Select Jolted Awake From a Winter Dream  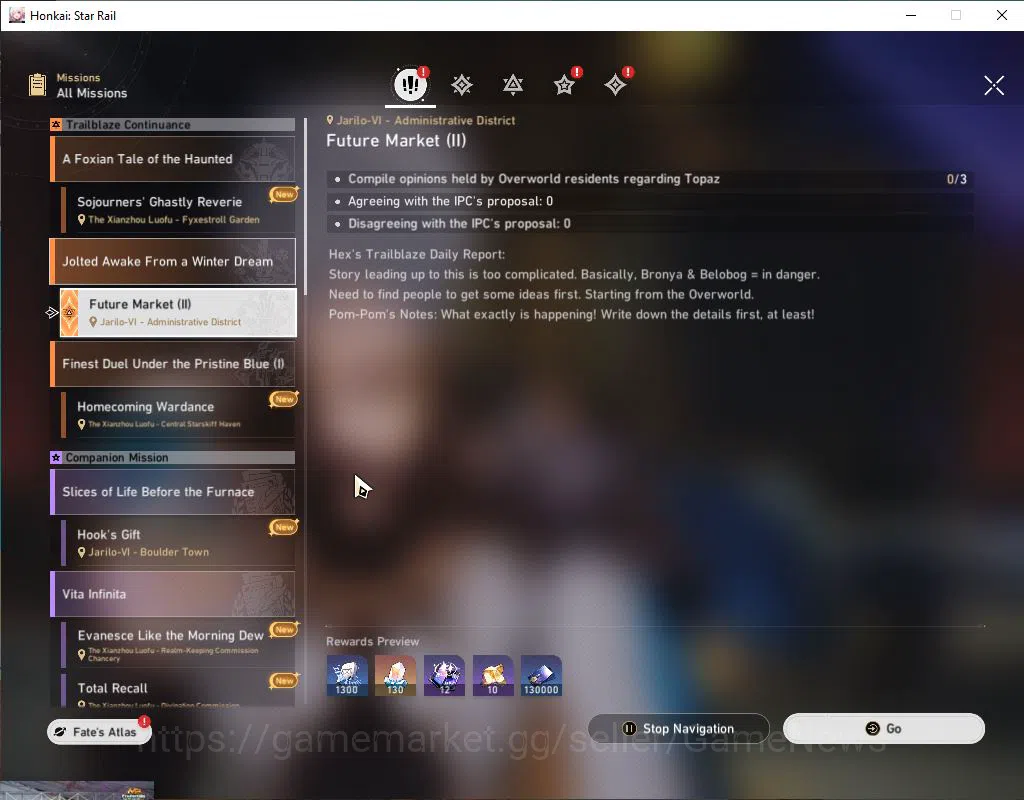pos(173,261)
